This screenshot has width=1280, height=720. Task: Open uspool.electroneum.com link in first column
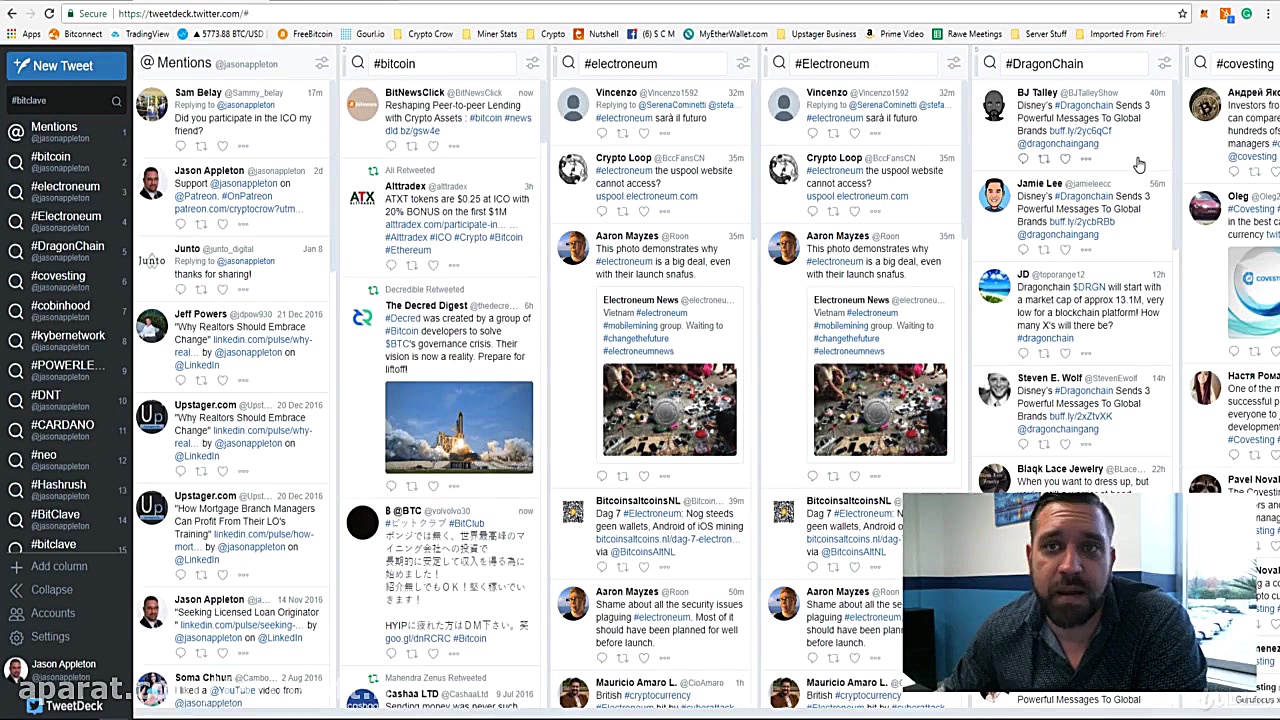(647, 196)
